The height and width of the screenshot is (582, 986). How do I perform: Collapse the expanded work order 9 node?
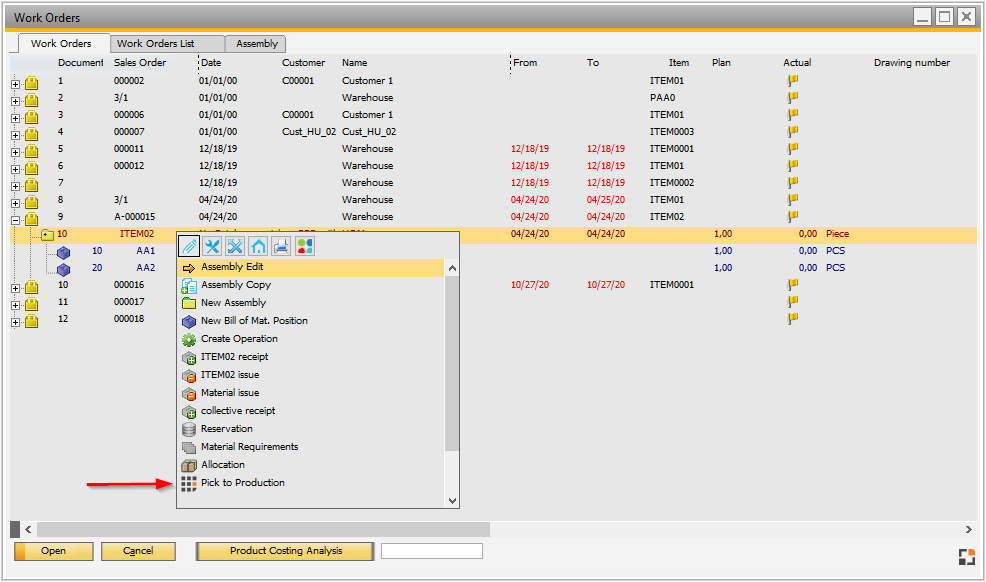click(x=15, y=218)
